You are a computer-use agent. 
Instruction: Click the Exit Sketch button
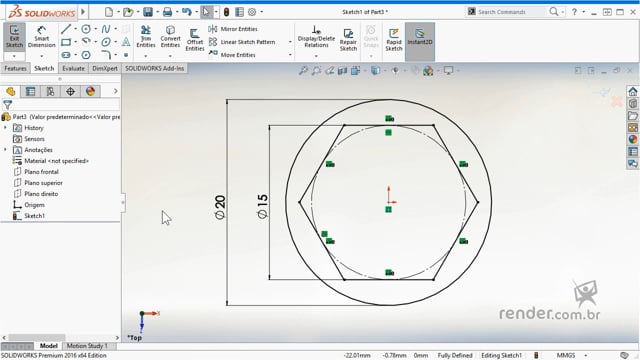[x=14, y=37]
